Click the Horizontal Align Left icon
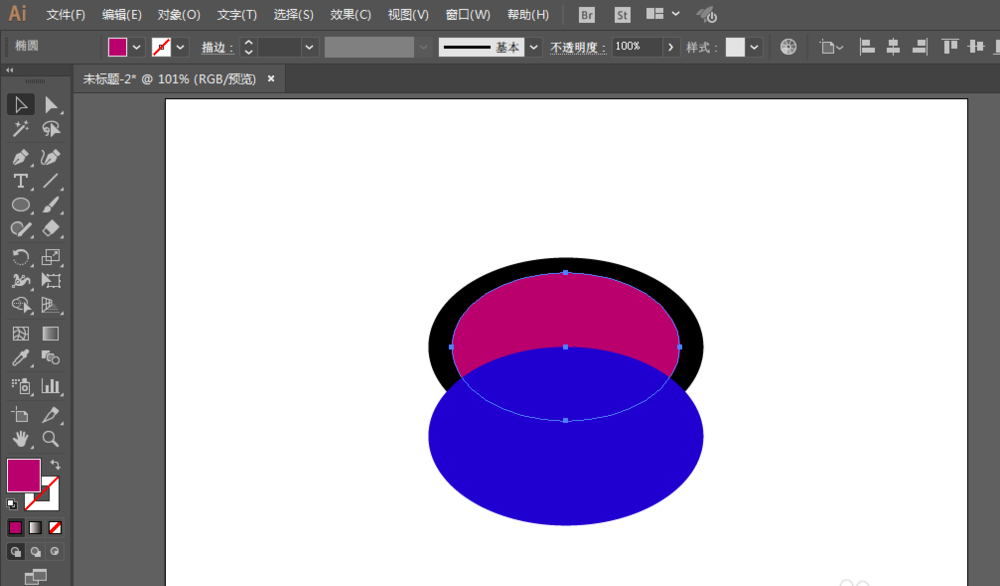The width and height of the screenshot is (1000, 586). tap(867, 47)
